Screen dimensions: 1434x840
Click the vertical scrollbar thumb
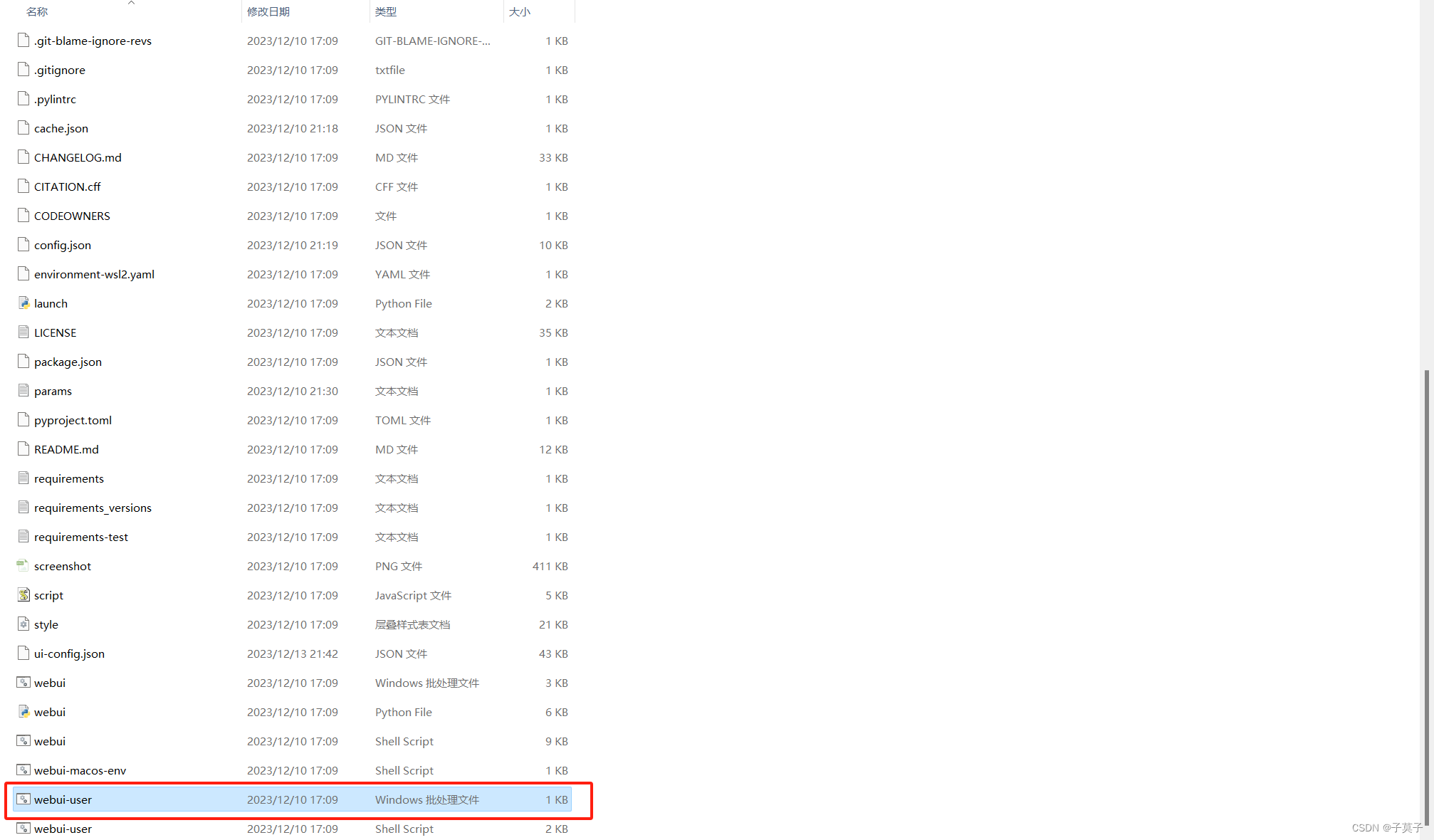tap(1426, 598)
